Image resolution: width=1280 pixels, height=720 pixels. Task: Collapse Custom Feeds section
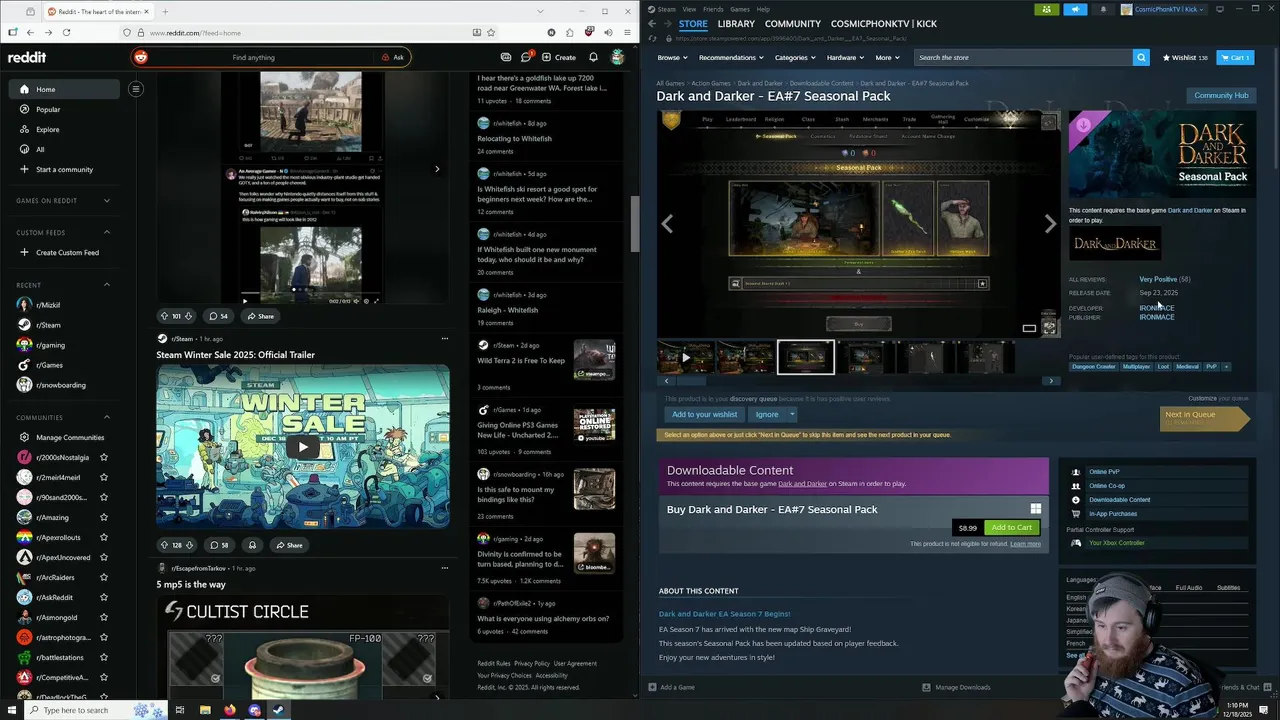click(107, 232)
